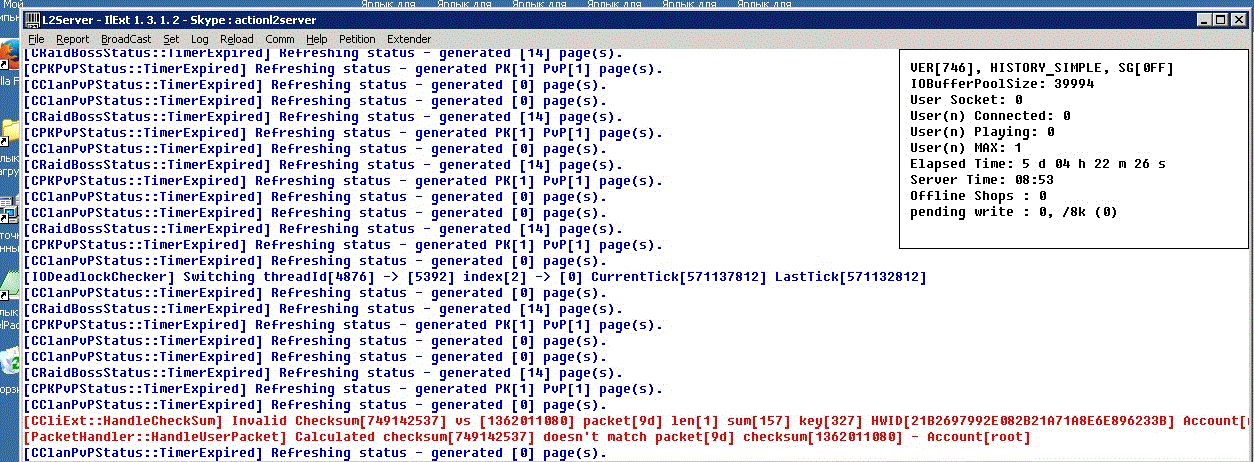The width and height of the screenshot is (1254, 462).
Task: Open the File menu
Action: pyautogui.click(x=36, y=39)
